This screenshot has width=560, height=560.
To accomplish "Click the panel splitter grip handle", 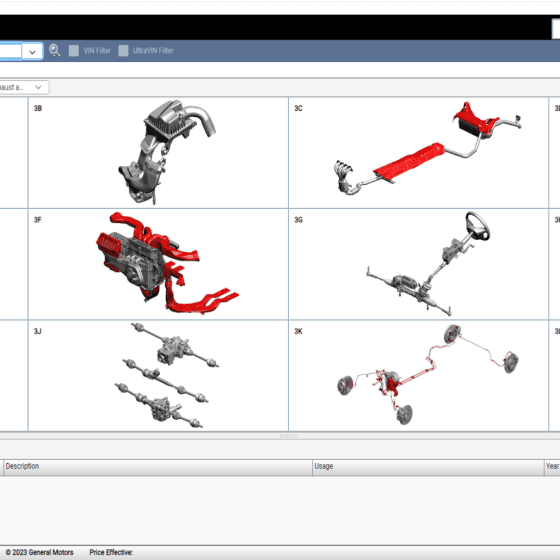I will click(x=288, y=436).
